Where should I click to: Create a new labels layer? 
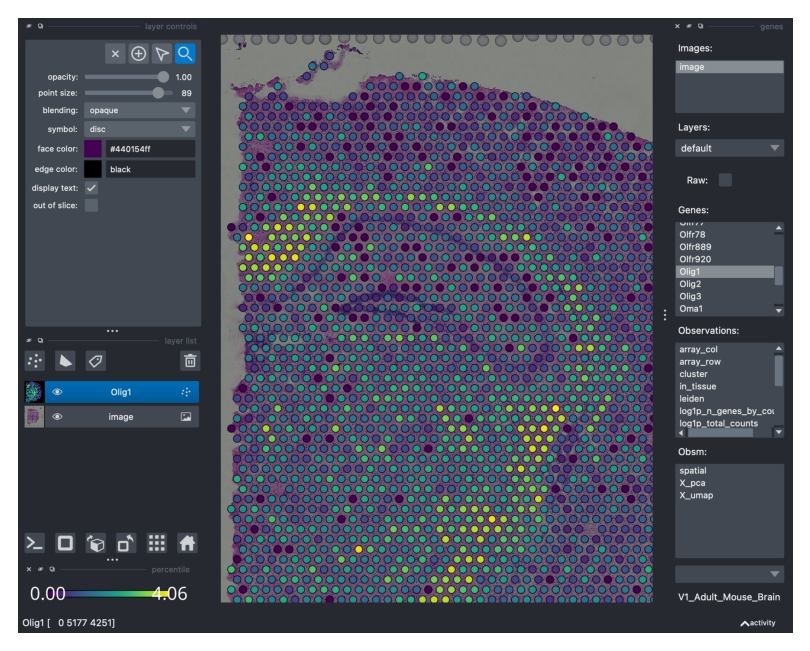click(x=95, y=361)
